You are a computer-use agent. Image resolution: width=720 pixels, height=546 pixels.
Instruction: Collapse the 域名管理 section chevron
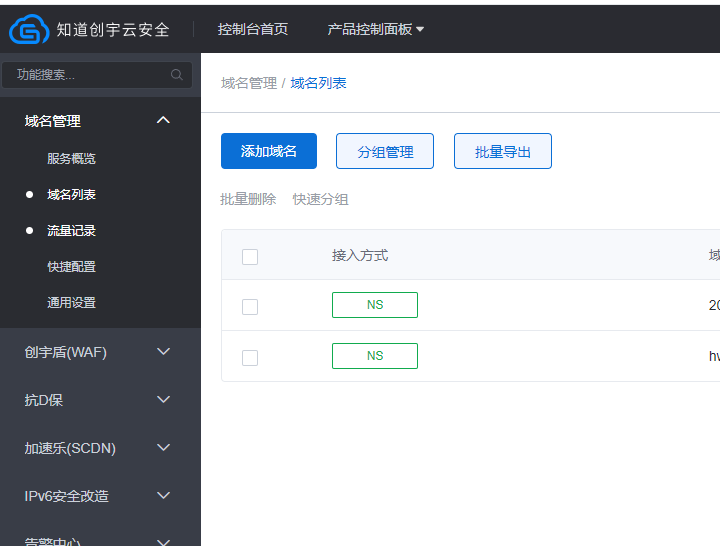[163, 121]
